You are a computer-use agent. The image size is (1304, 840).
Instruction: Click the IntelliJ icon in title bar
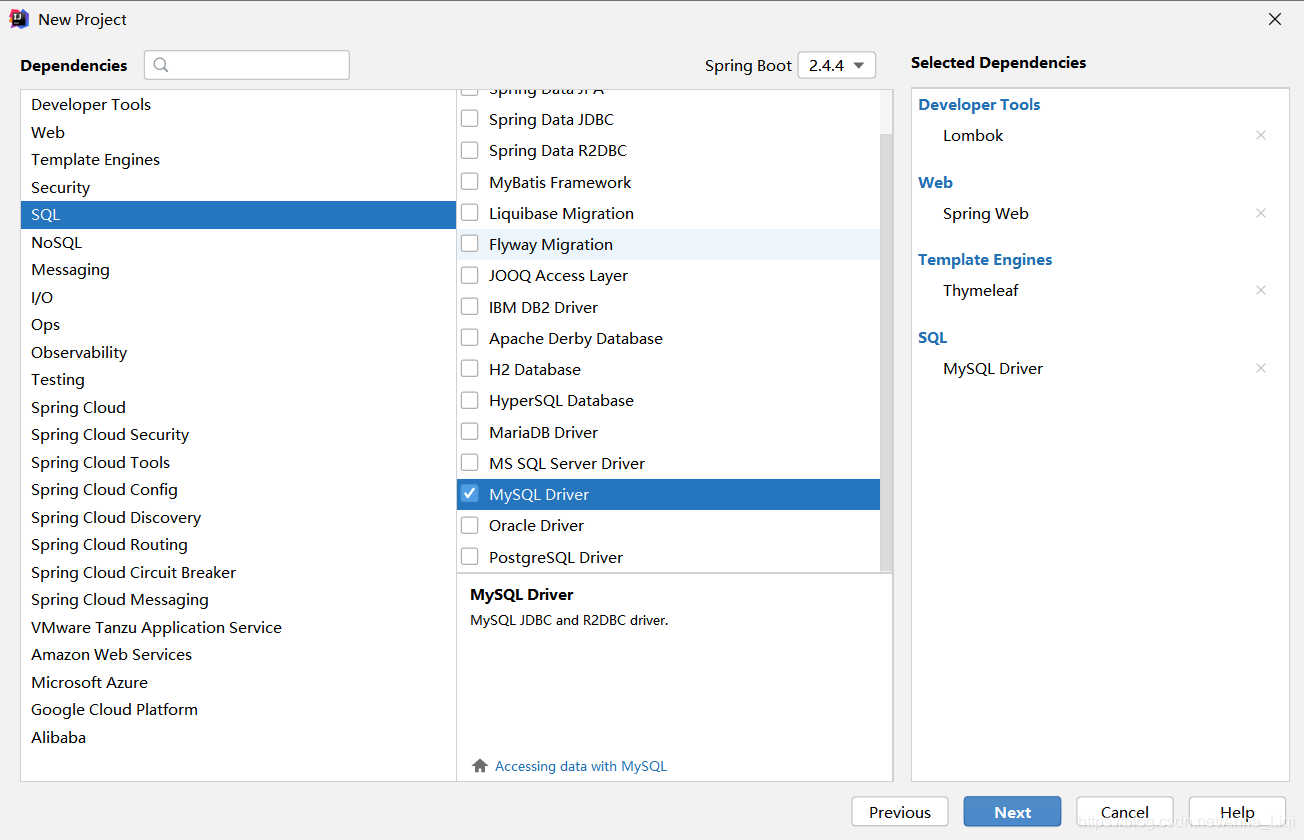coord(19,19)
